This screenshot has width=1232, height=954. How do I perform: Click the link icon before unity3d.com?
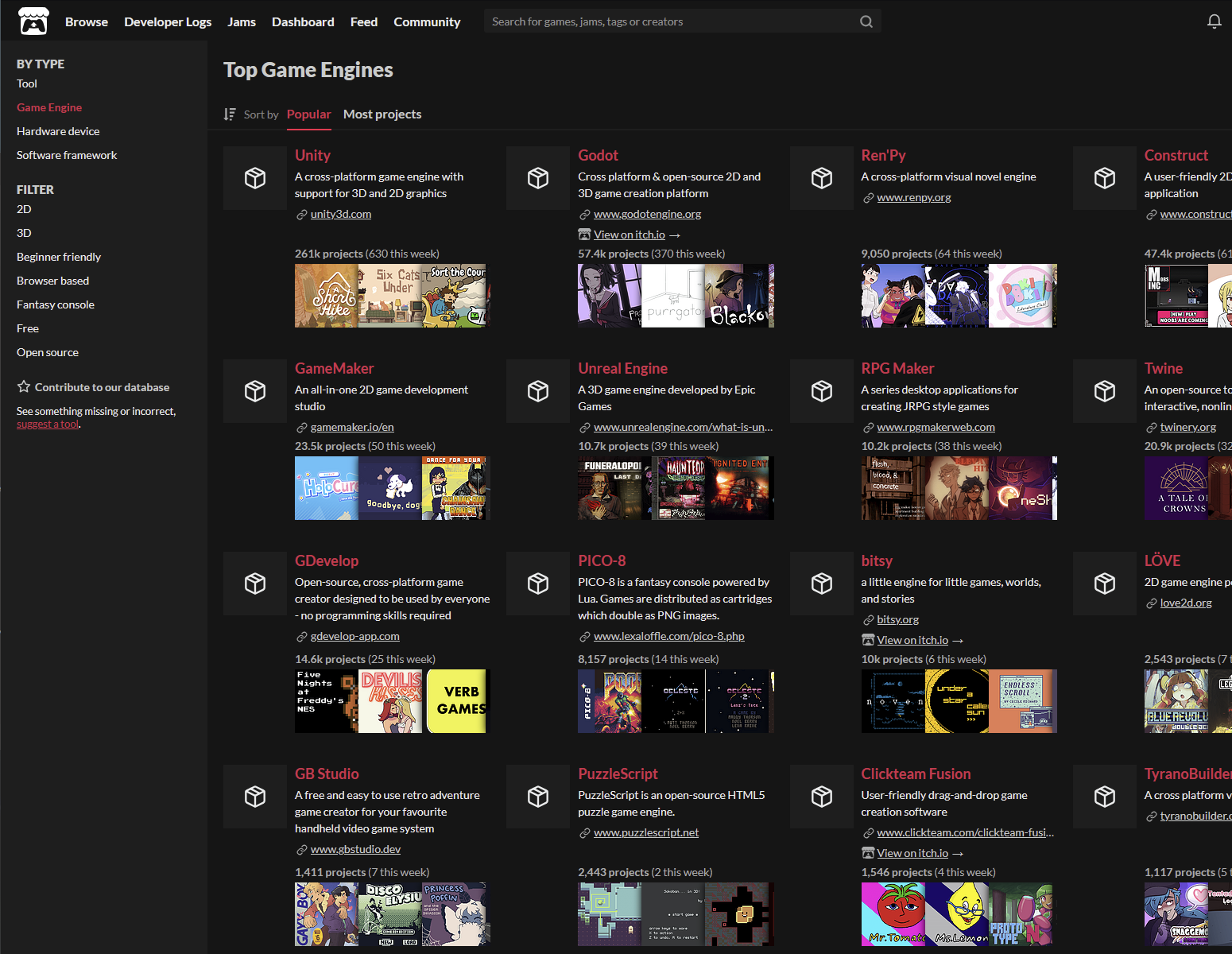point(301,215)
